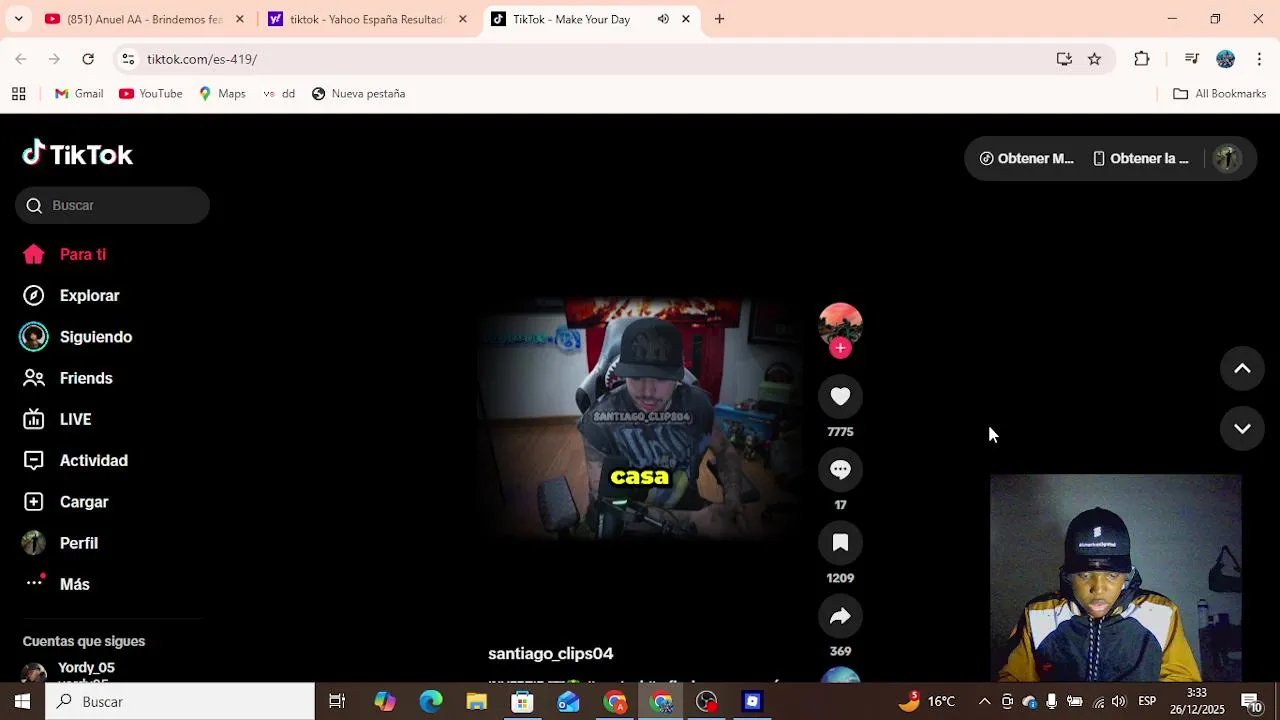Open Copilot from the taskbar

(x=385, y=702)
